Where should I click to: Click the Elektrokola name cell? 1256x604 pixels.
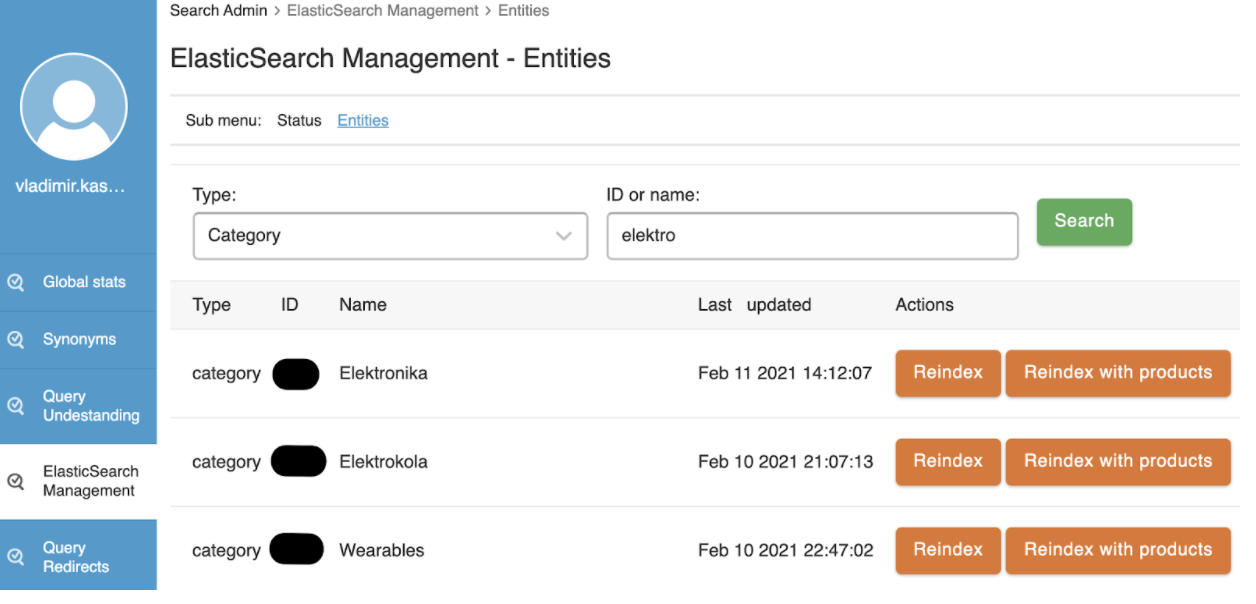[x=383, y=462]
